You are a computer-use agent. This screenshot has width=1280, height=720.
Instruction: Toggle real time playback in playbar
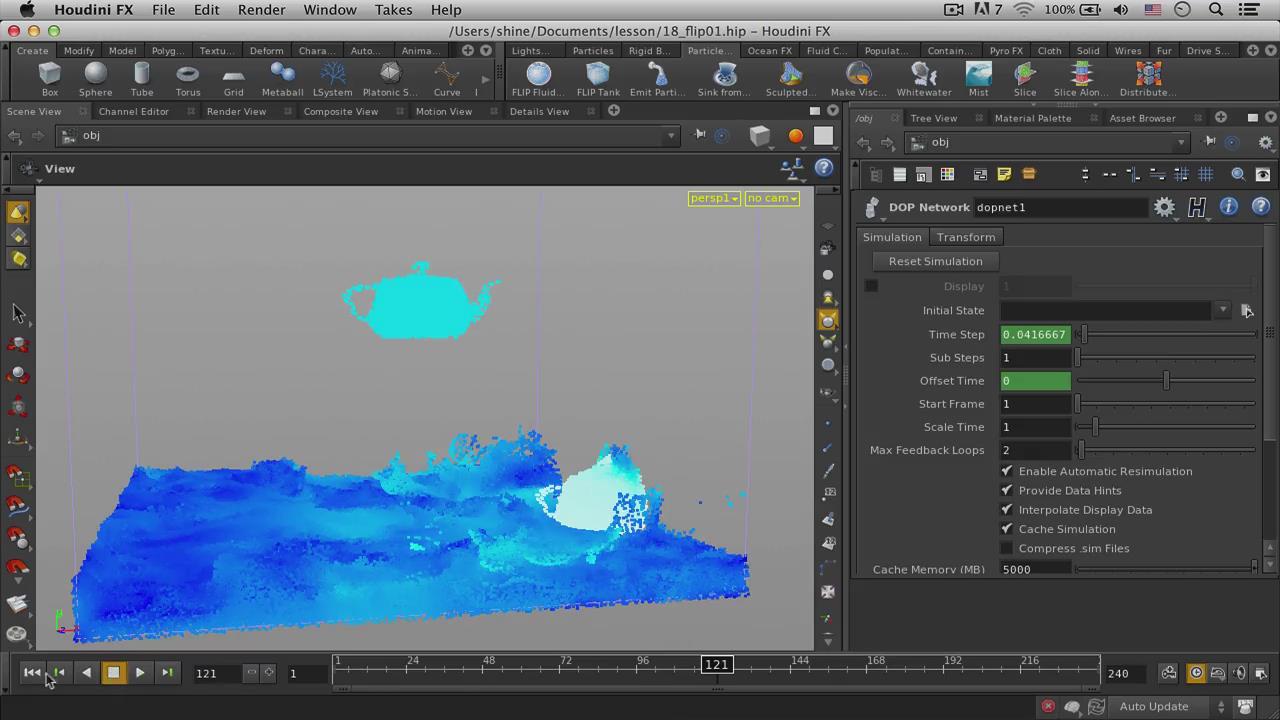1196,673
